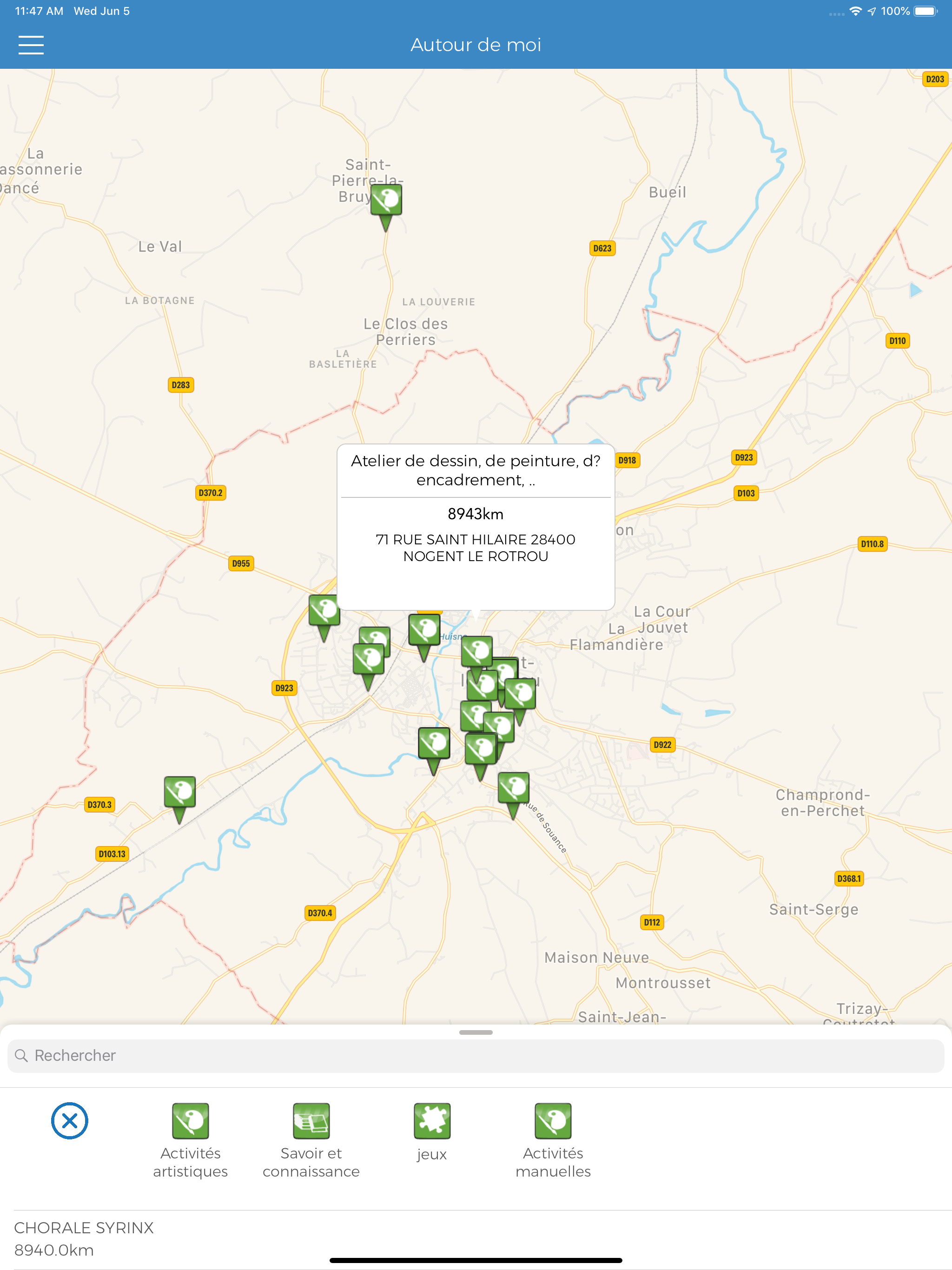The image size is (952, 1270).
Task: Tap the Autour de moi title
Action: pos(476,45)
